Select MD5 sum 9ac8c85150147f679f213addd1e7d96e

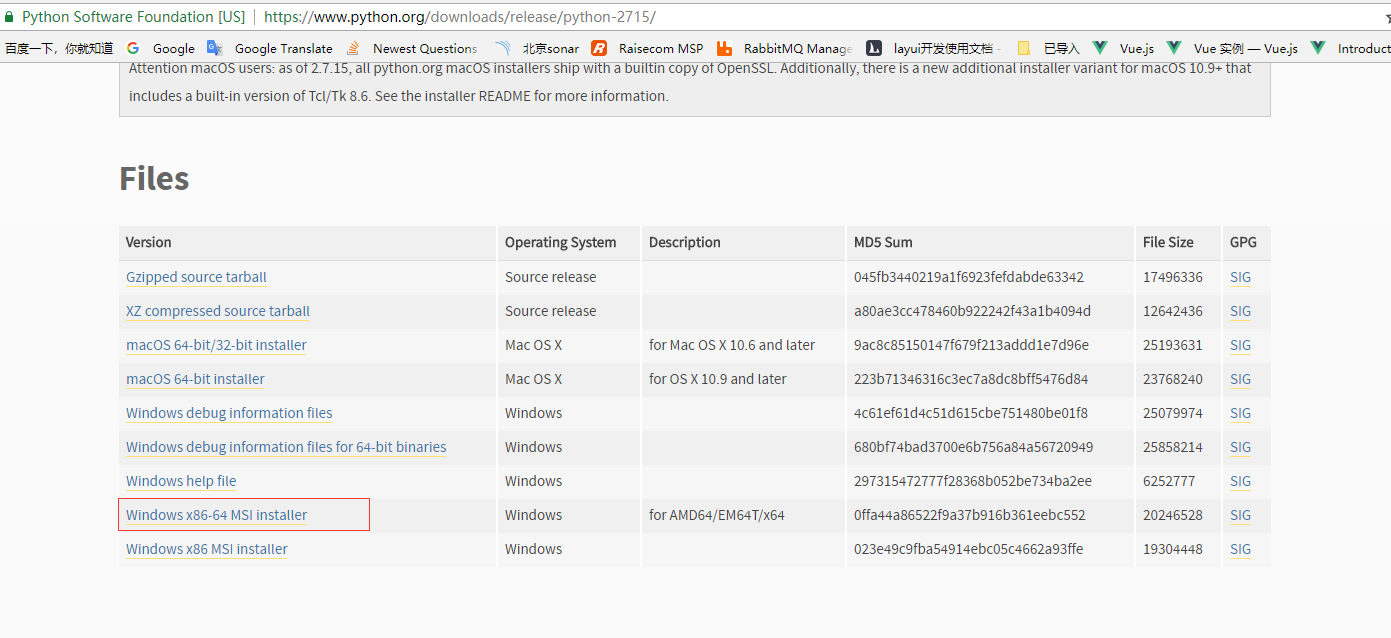(971, 345)
